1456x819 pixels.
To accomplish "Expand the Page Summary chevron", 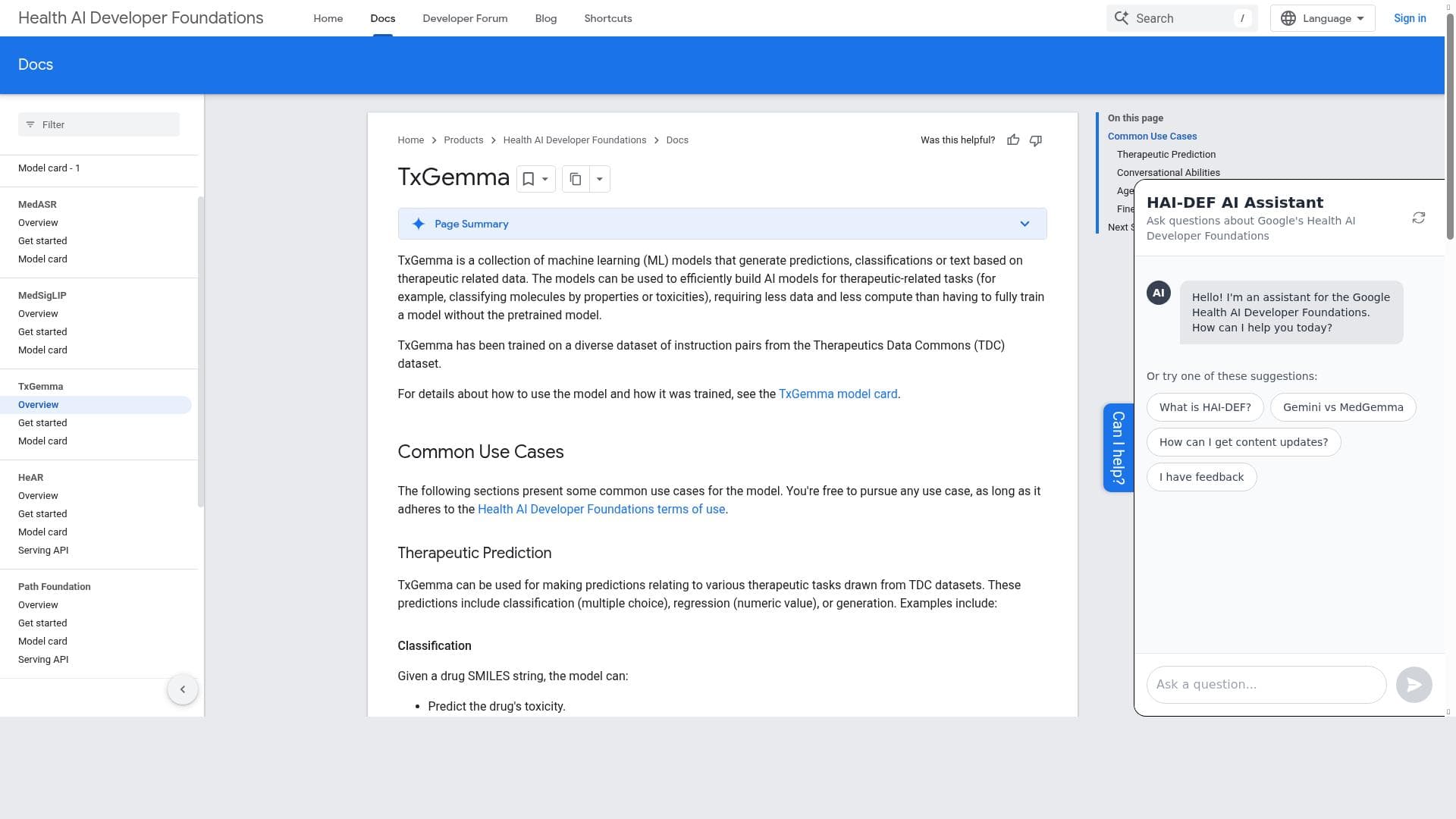I will pos(1025,224).
